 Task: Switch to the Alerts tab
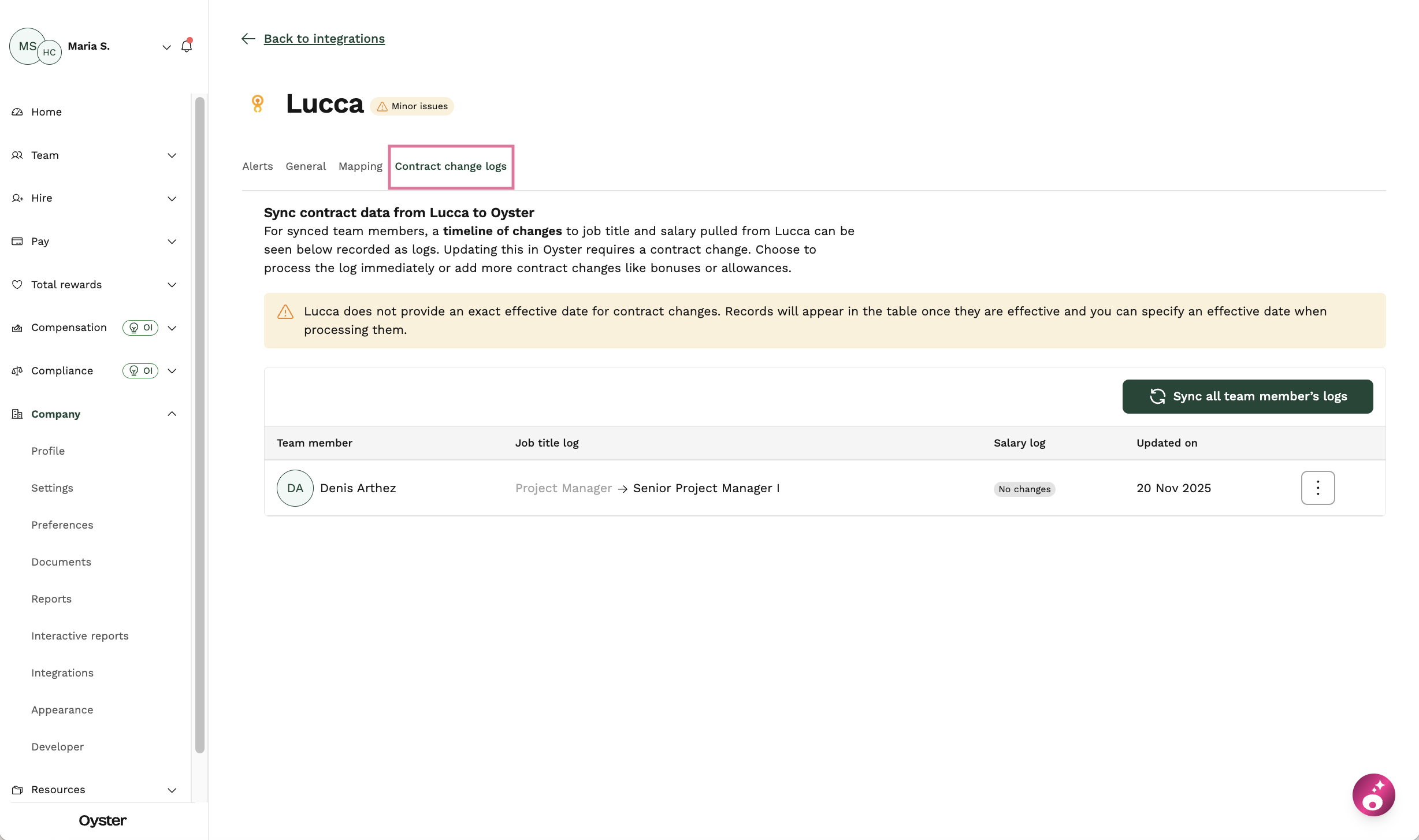click(257, 166)
